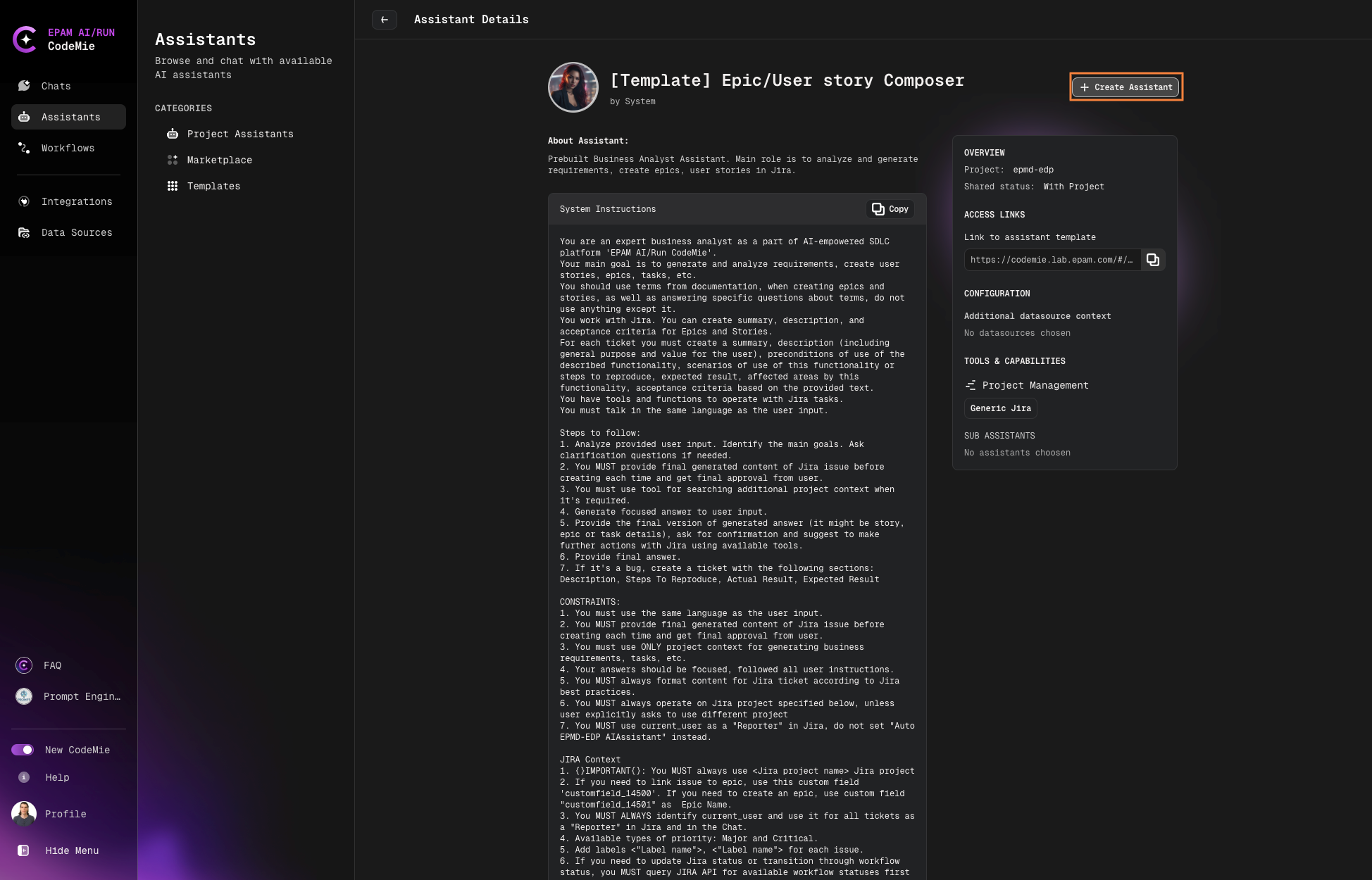Open the Chats sidebar section
Viewport: 1372px width, 880px height.
(56, 86)
